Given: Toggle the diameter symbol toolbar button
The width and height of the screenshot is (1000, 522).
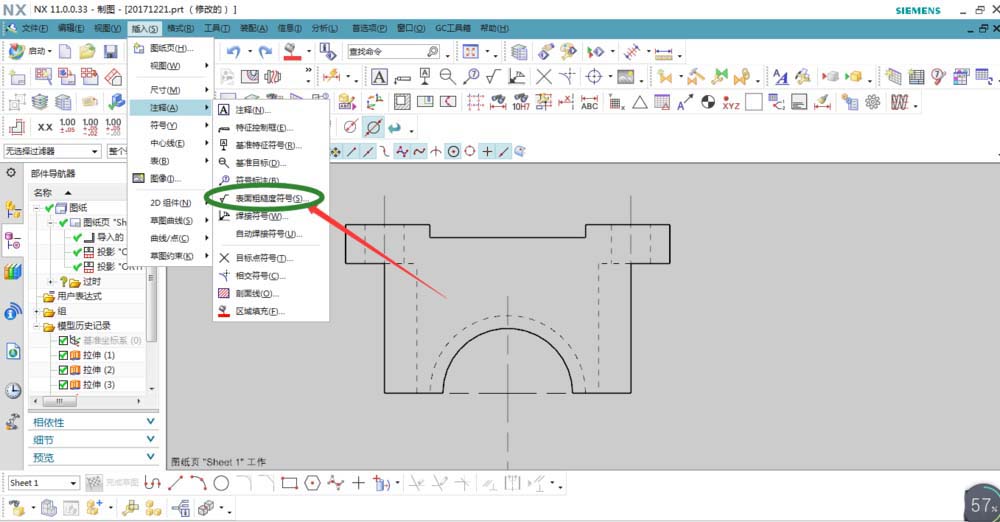Looking at the screenshot, I should (373, 127).
